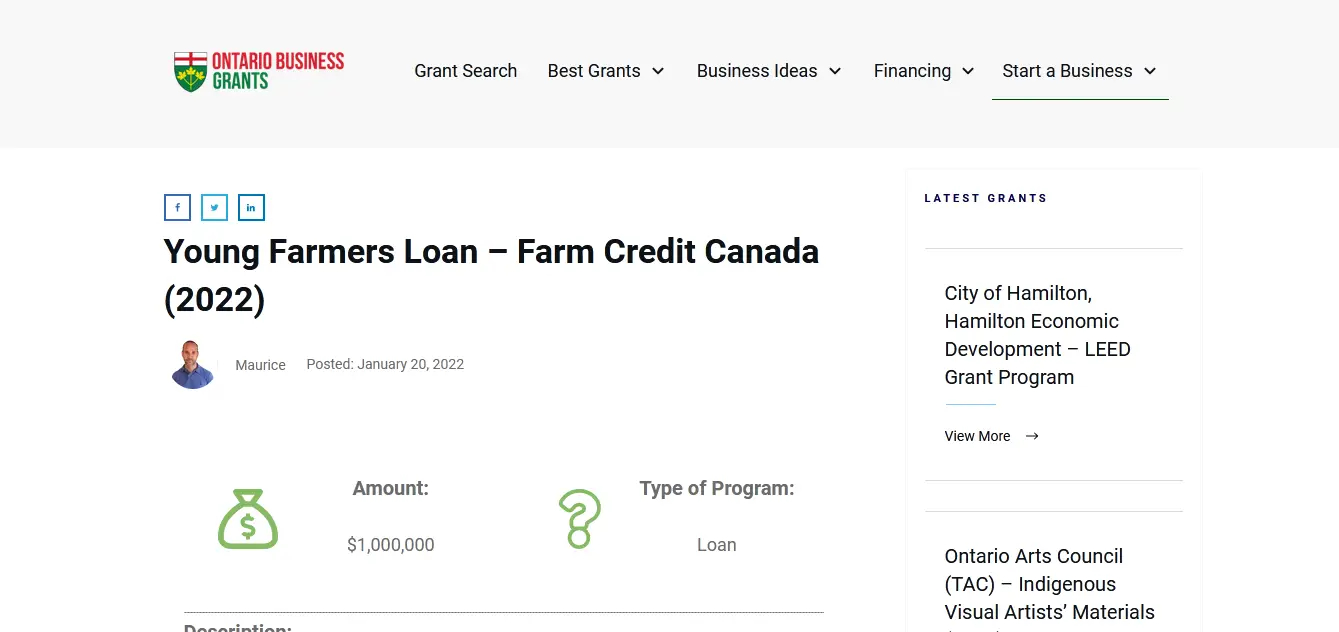
Task: Share the article on Facebook
Action: pos(177,207)
